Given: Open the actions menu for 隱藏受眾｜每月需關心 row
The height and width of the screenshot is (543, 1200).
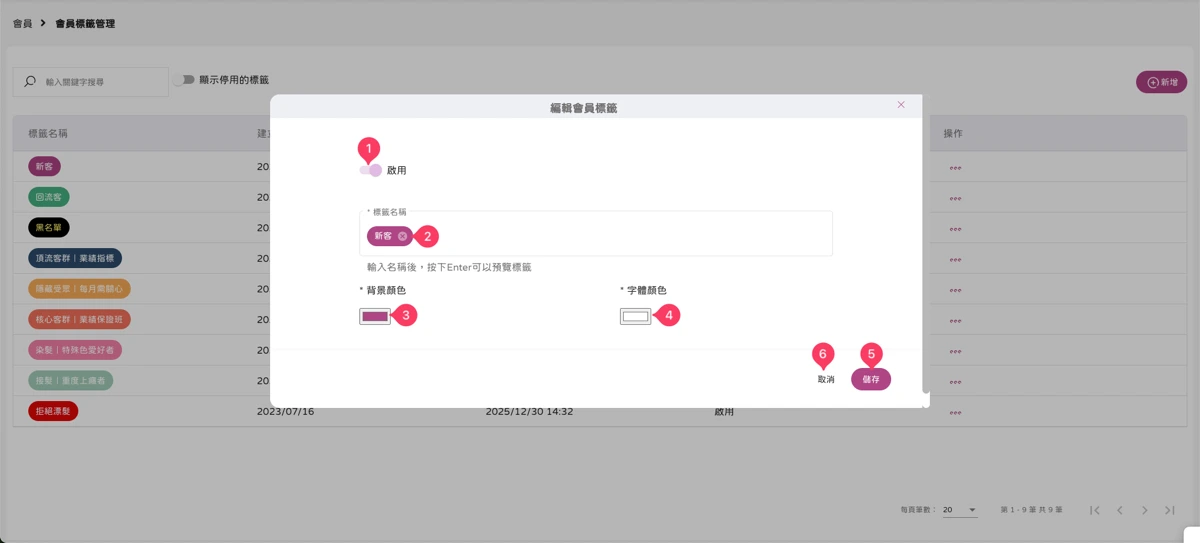Looking at the screenshot, I should coord(955,290).
